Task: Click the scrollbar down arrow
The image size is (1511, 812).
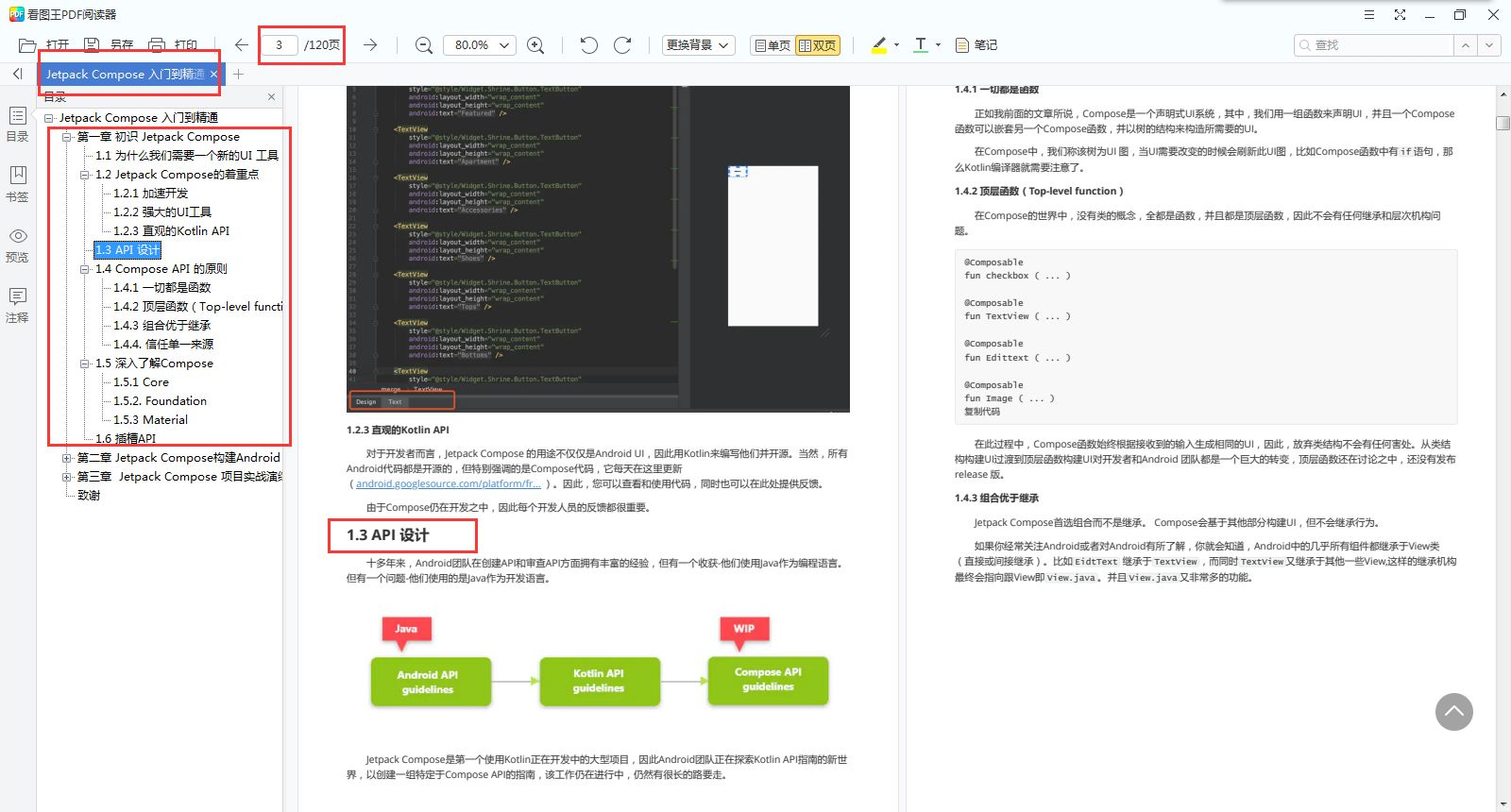Action: pyautogui.click(x=1503, y=804)
